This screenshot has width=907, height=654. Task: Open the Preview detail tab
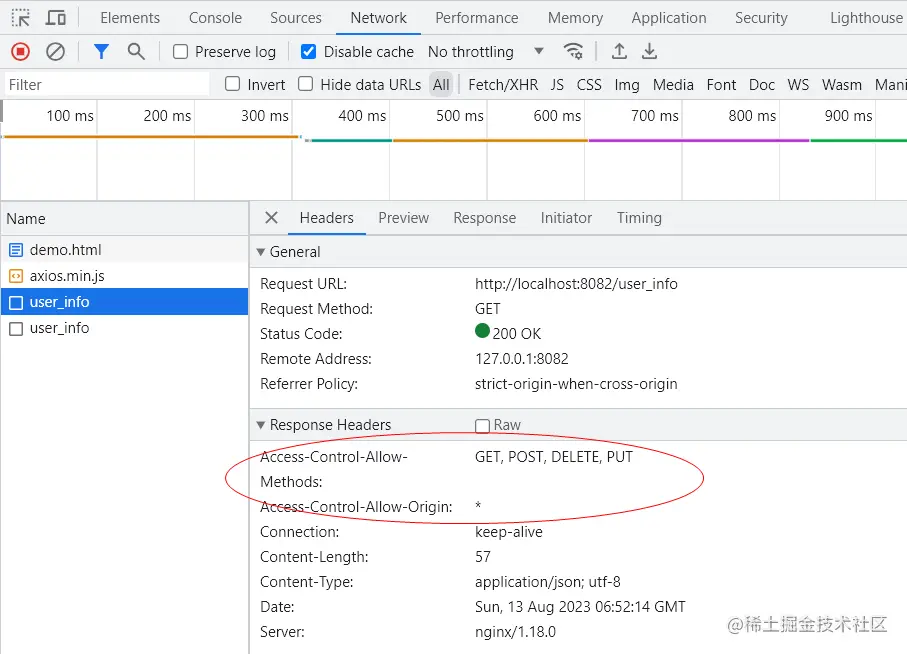coord(404,218)
